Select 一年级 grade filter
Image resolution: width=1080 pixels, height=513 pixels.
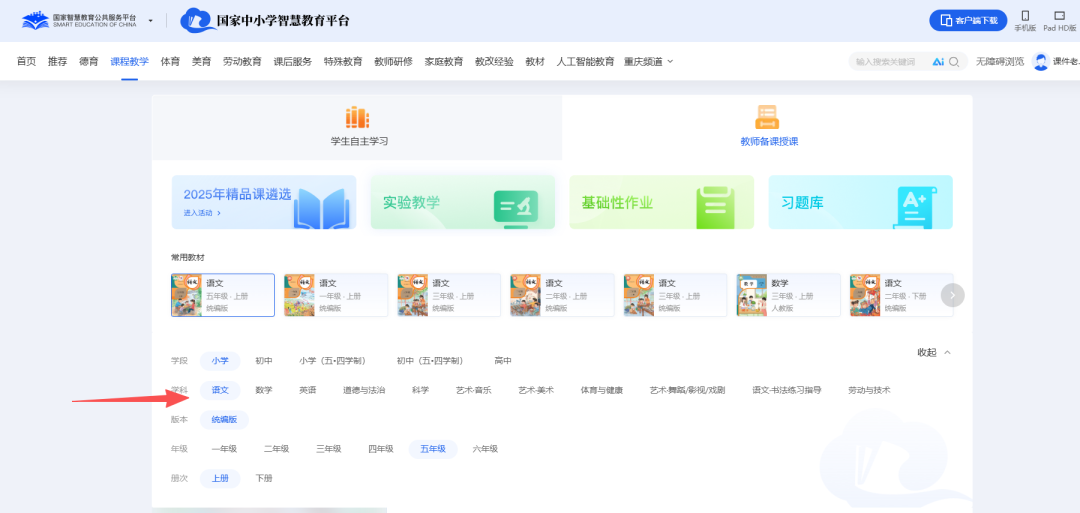[224, 449]
